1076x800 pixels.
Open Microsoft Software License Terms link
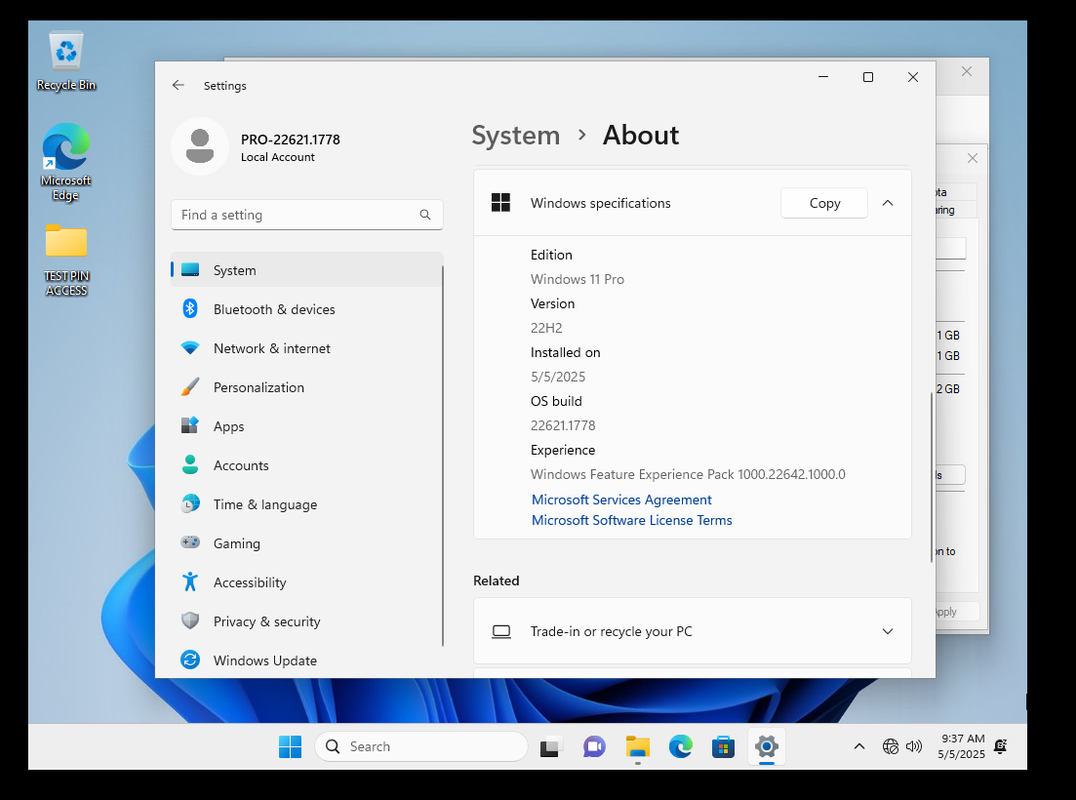point(631,520)
